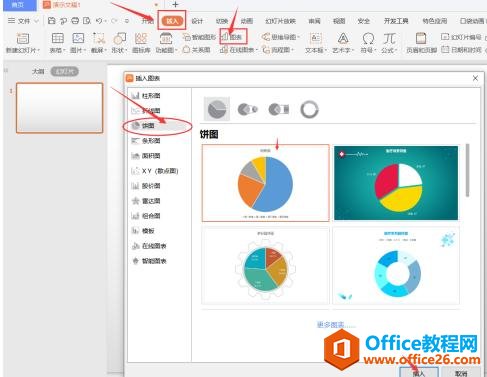This screenshot has height=377, width=487.
Task: Open the Table (表格) insert icon
Action: 57,38
